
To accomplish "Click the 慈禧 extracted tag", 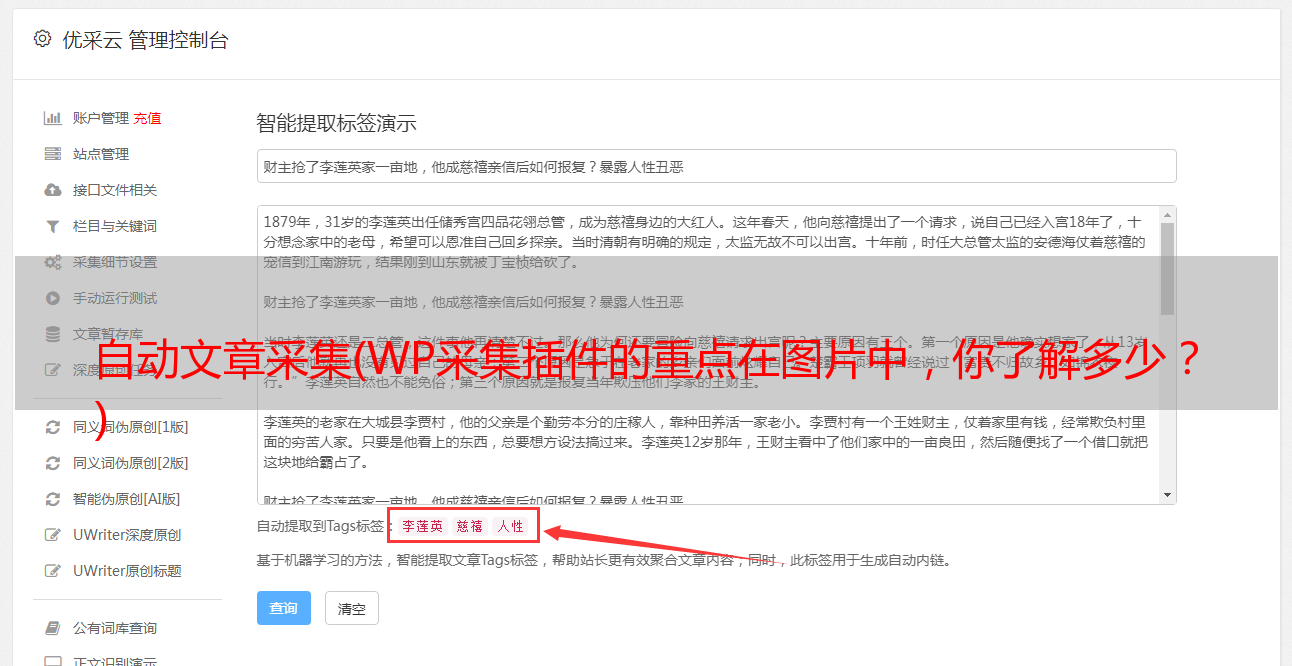I will pos(470,526).
